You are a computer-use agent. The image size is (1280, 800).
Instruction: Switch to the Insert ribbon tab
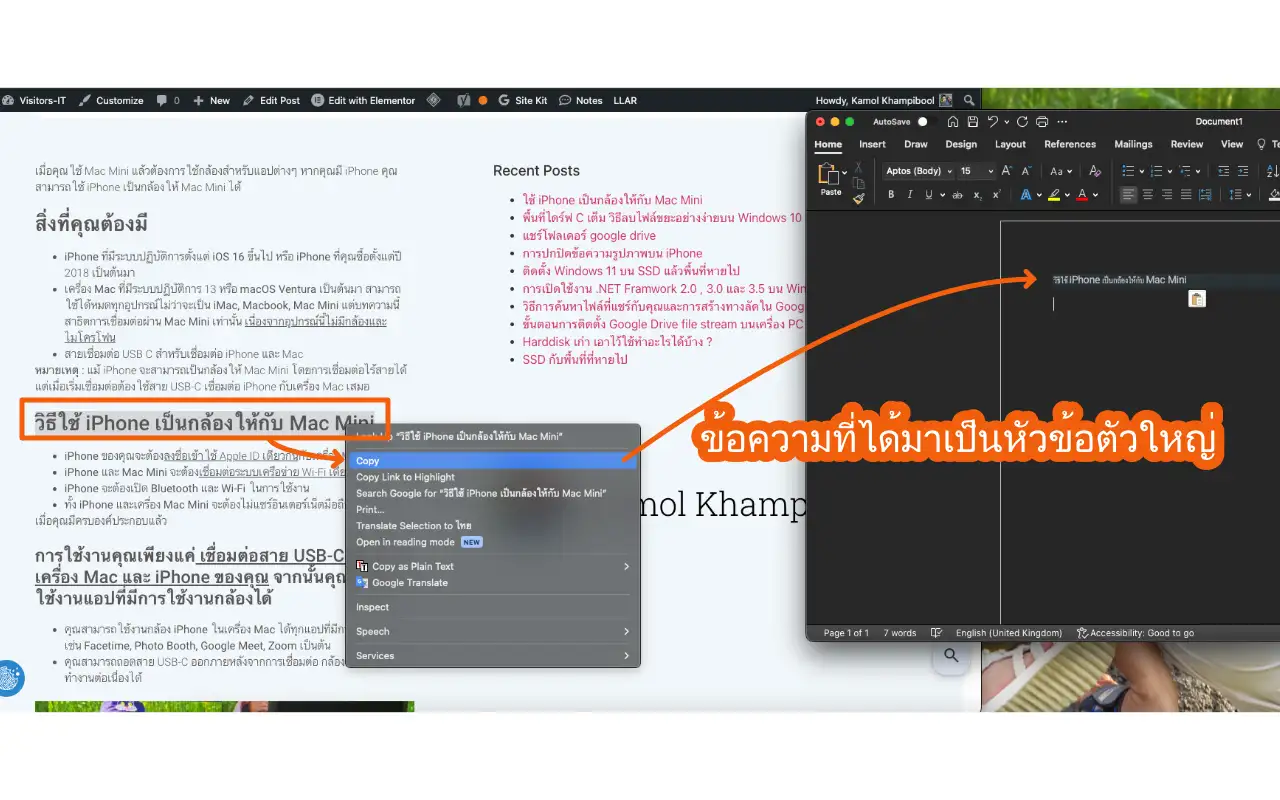tap(872, 144)
